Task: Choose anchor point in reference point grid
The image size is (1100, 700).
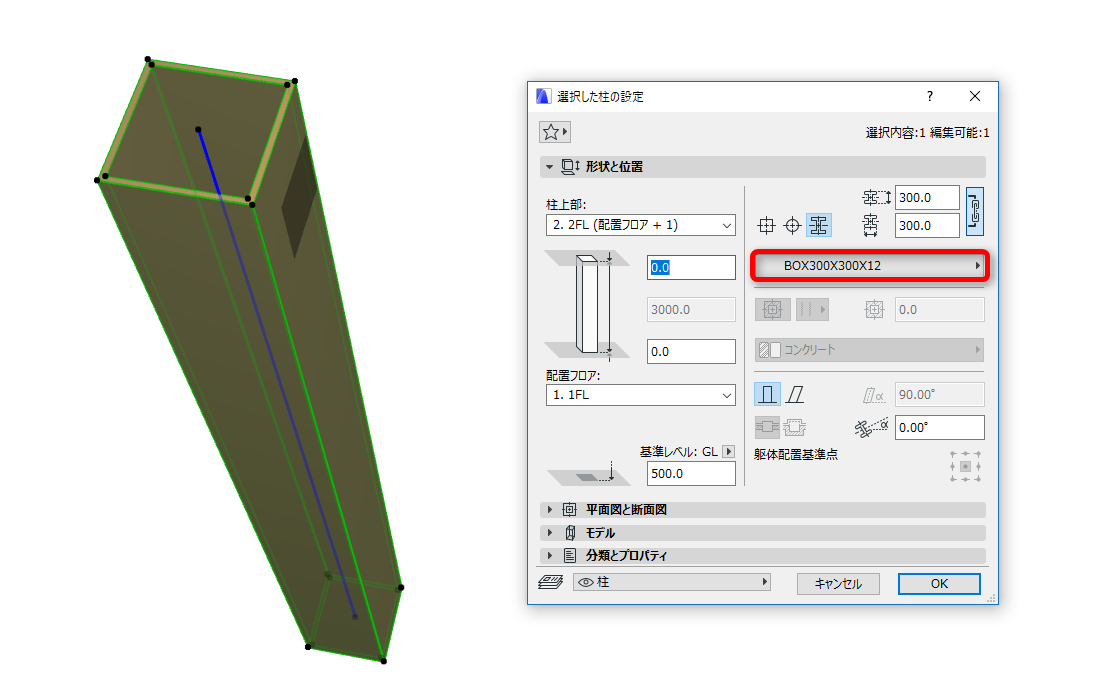Action: point(965,466)
